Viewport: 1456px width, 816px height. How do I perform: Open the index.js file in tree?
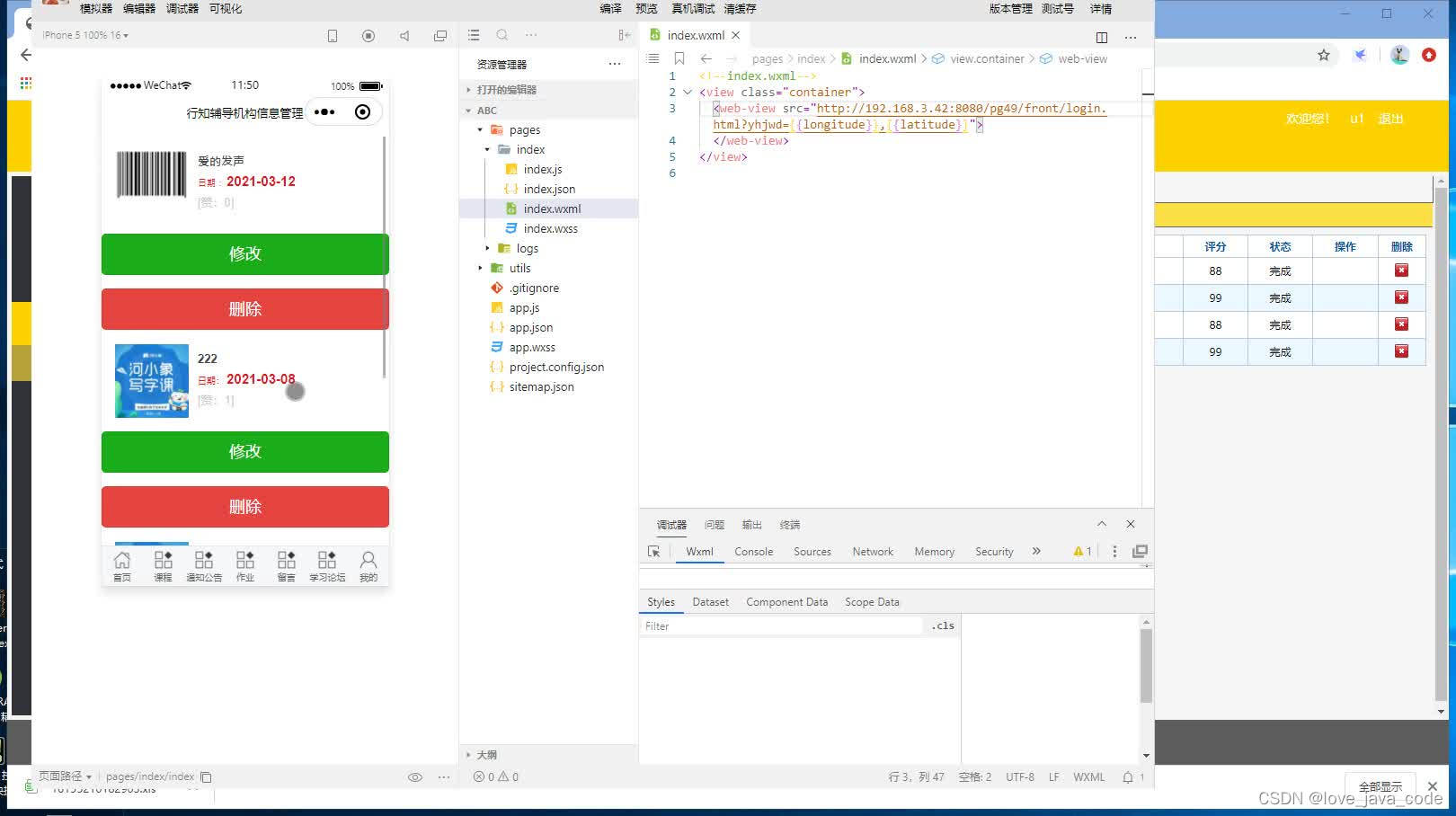[543, 170]
